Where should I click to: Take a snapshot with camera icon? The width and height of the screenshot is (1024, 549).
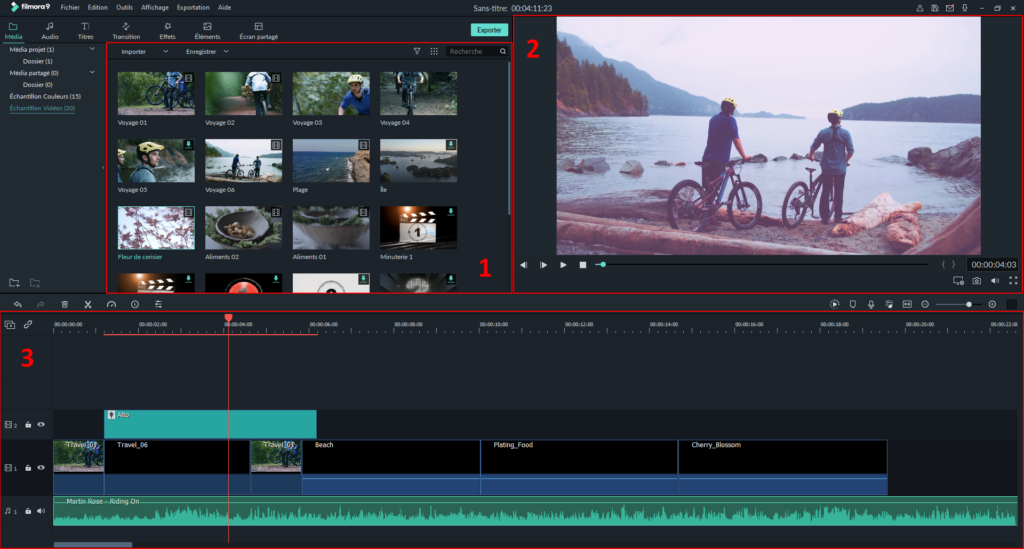976,281
